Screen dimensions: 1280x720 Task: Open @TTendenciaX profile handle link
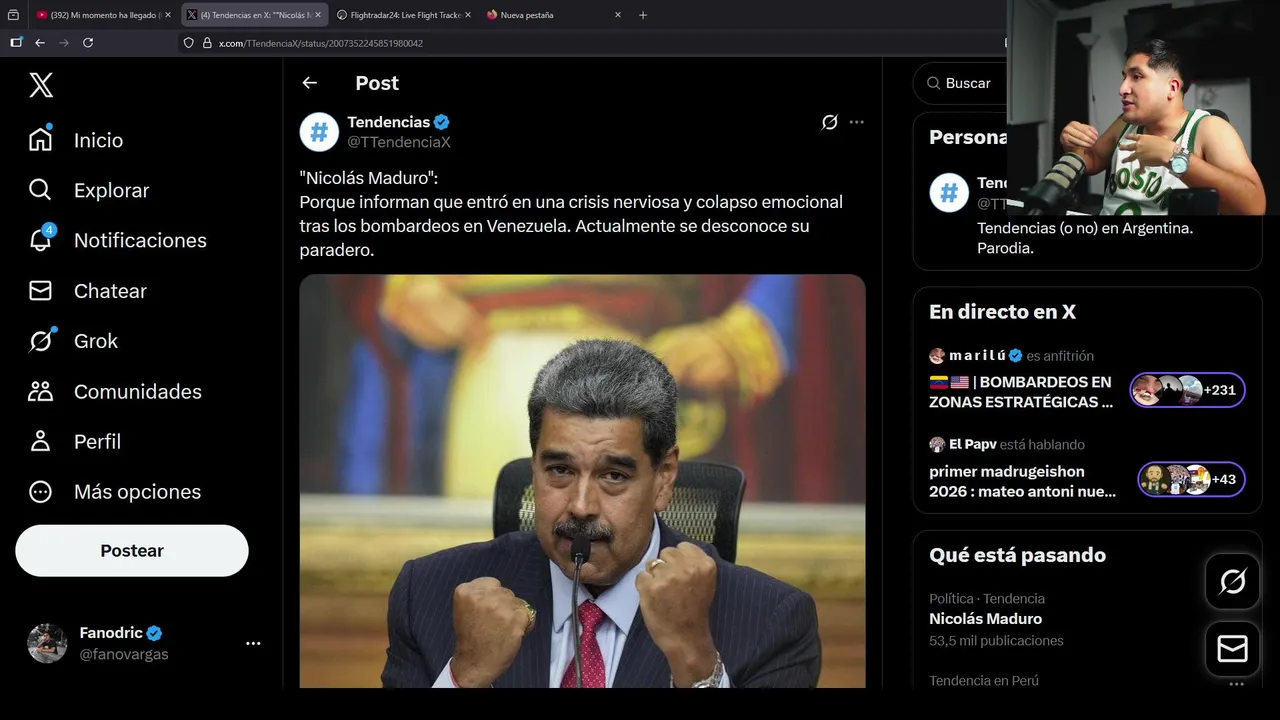[399, 142]
